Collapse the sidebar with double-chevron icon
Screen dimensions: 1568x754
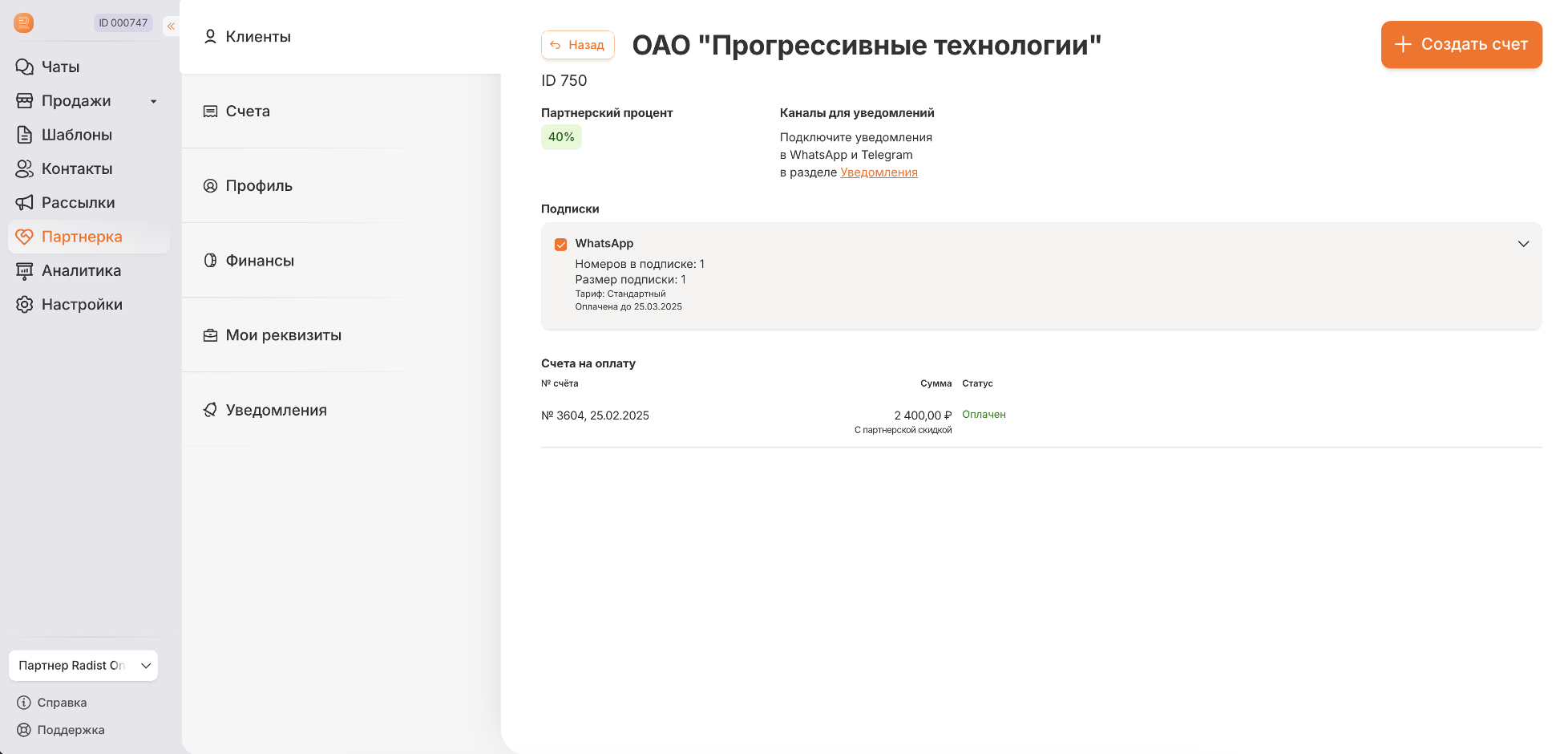(171, 26)
